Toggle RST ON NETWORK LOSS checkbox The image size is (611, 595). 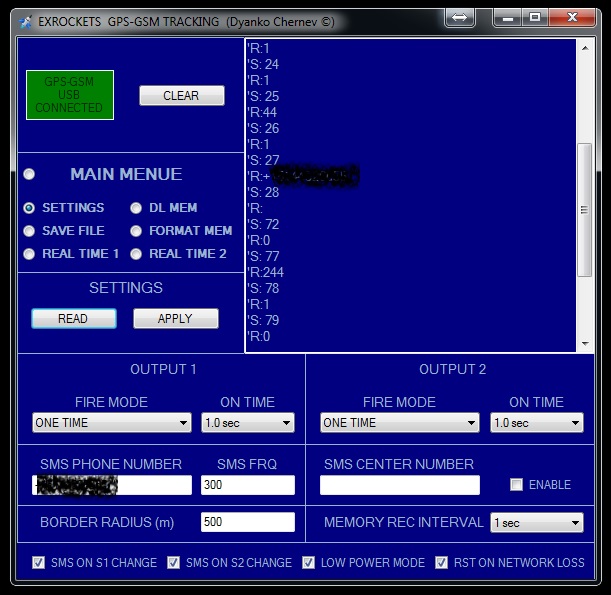[x=441, y=562]
